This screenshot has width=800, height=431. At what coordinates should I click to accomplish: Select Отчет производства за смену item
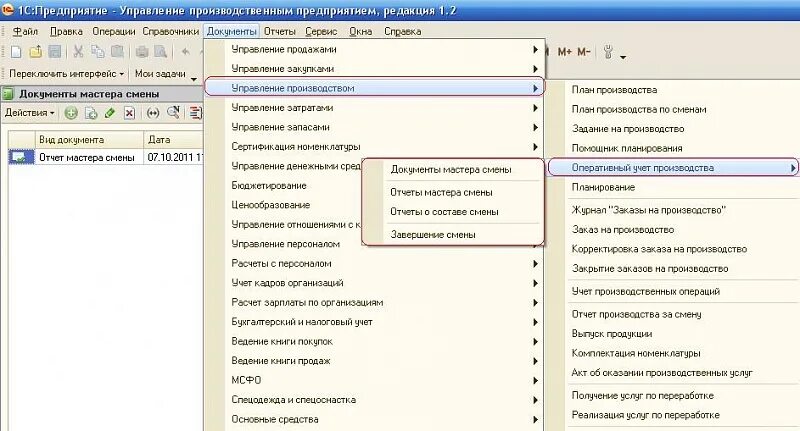click(636, 314)
